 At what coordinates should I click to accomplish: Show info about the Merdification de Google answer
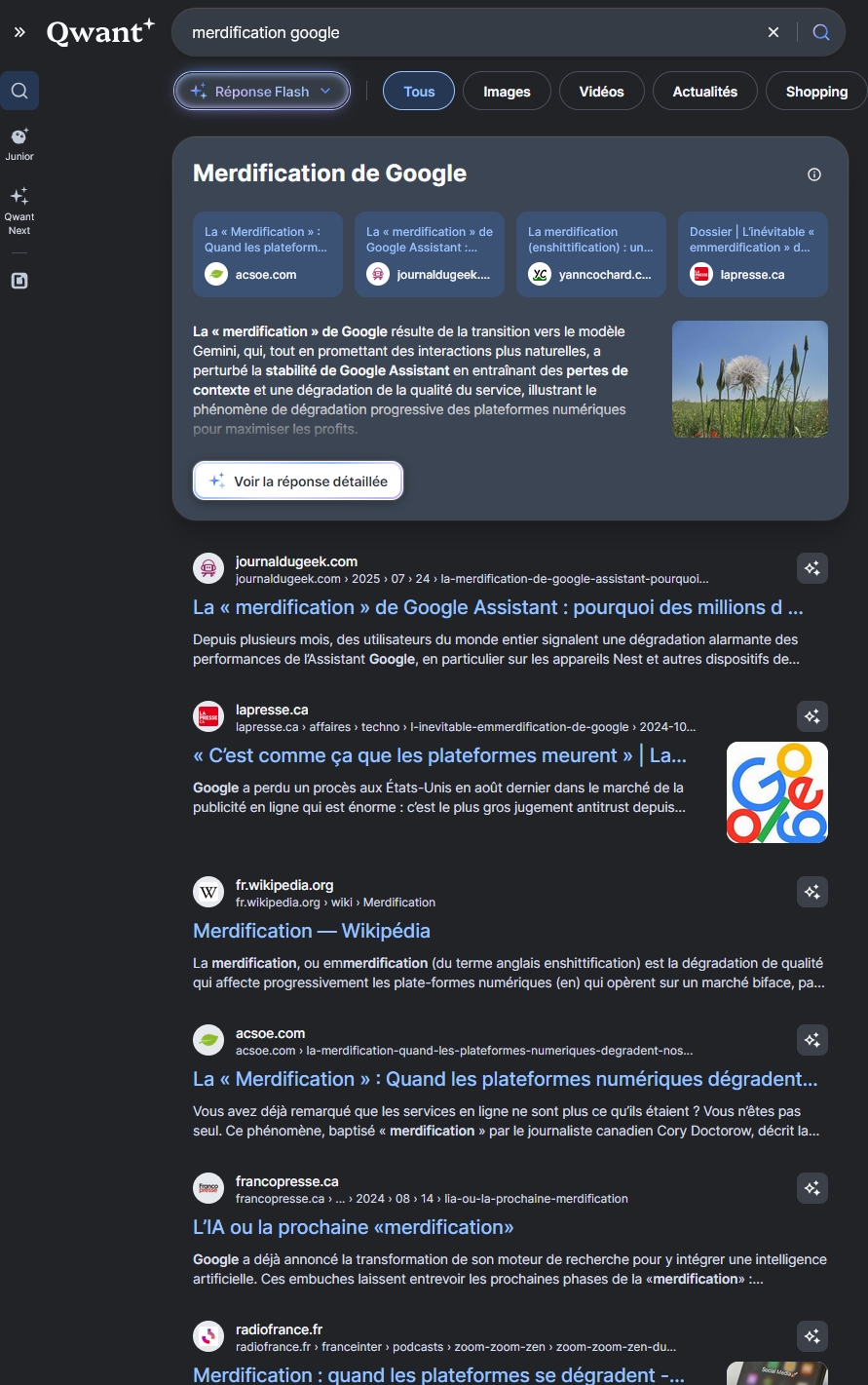pyautogui.click(x=814, y=174)
